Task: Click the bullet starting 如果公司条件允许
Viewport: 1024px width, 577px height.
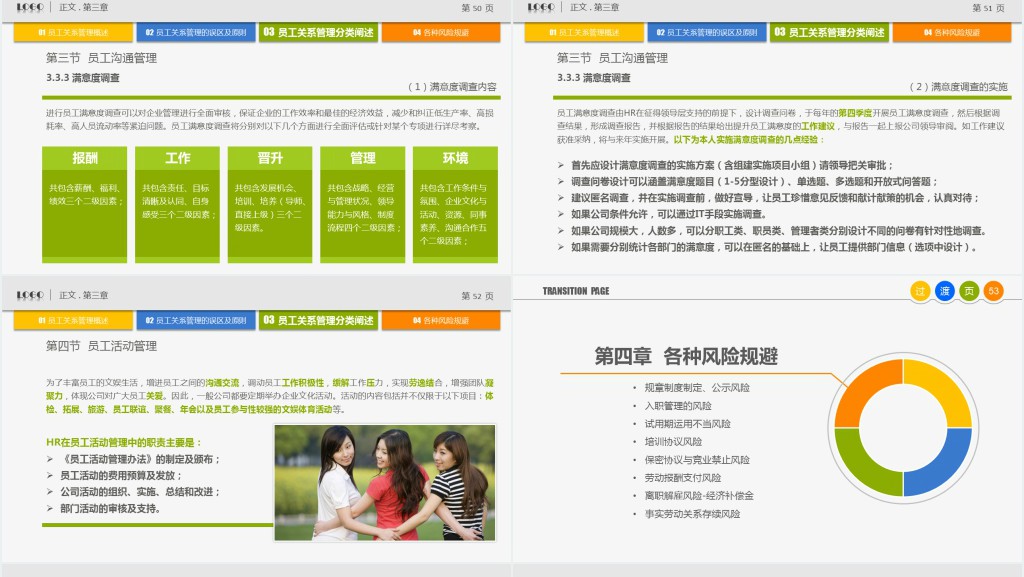Action: coord(668,214)
